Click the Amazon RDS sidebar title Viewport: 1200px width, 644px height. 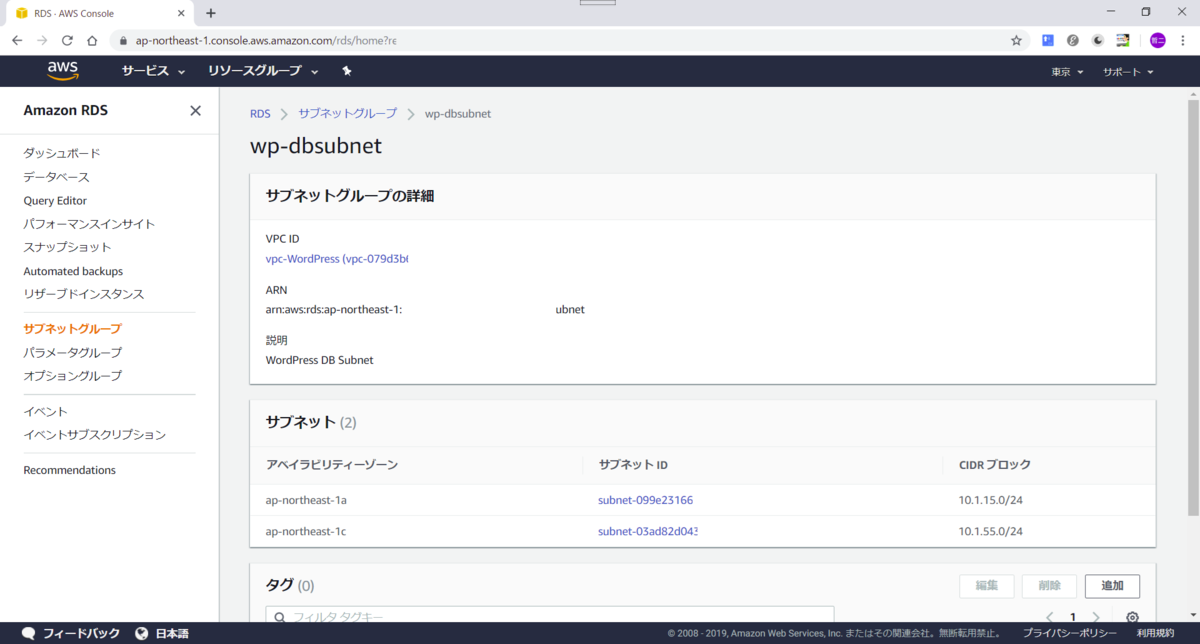click(x=66, y=111)
